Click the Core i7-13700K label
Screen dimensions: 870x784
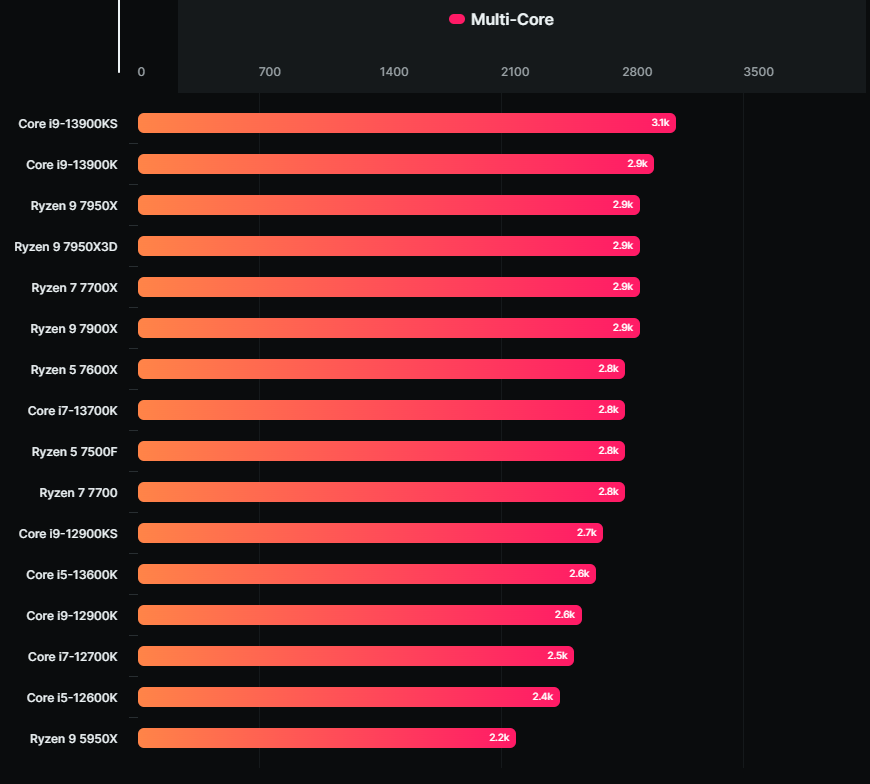point(72,411)
